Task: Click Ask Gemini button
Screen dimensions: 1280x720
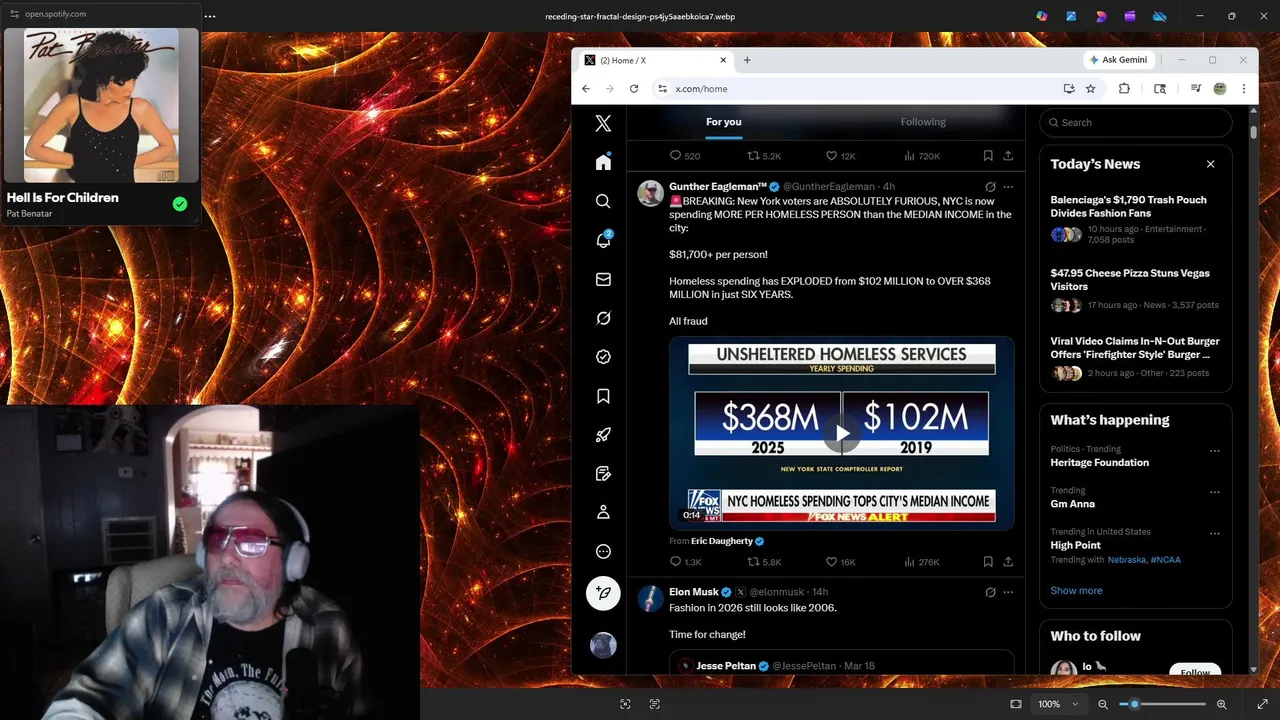Action: [1119, 60]
